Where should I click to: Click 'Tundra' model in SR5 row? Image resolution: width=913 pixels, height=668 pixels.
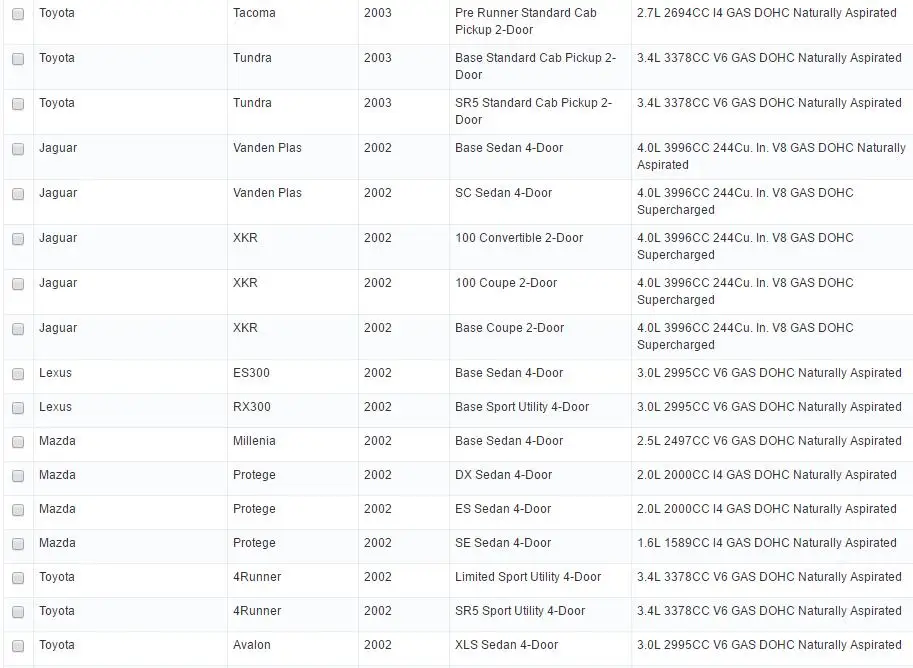[252, 103]
